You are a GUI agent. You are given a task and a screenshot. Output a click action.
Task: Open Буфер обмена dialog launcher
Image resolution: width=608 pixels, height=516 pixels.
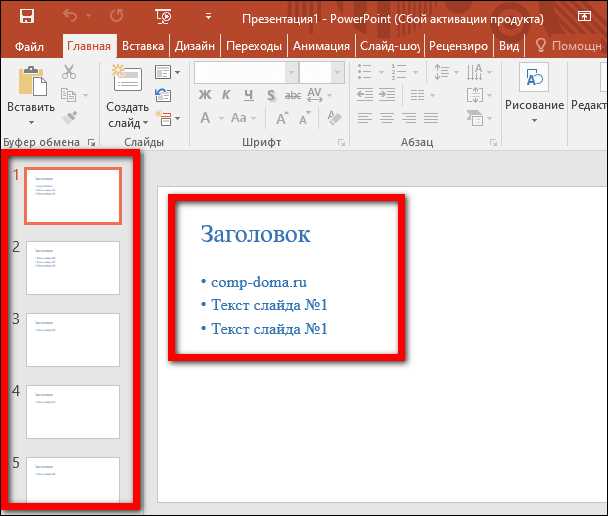pyautogui.click(x=92, y=143)
